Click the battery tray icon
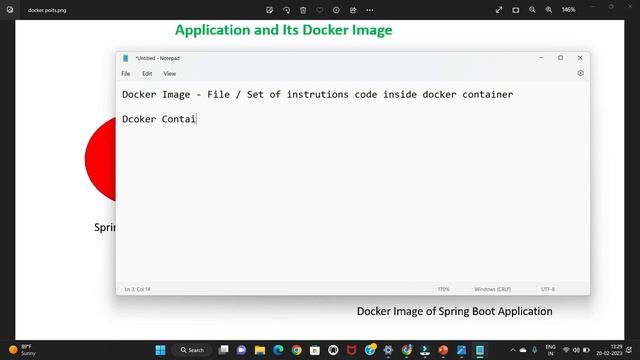This screenshot has height=360, width=640. pyautogui.click(x=586, y=350)
